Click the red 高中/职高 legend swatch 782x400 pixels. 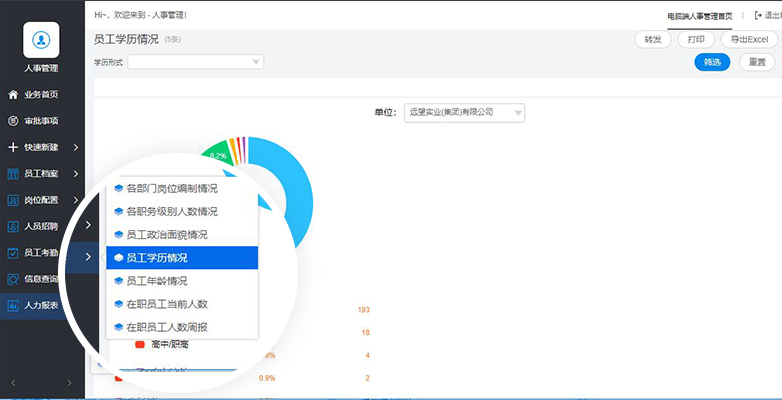[x=140, y=345]
